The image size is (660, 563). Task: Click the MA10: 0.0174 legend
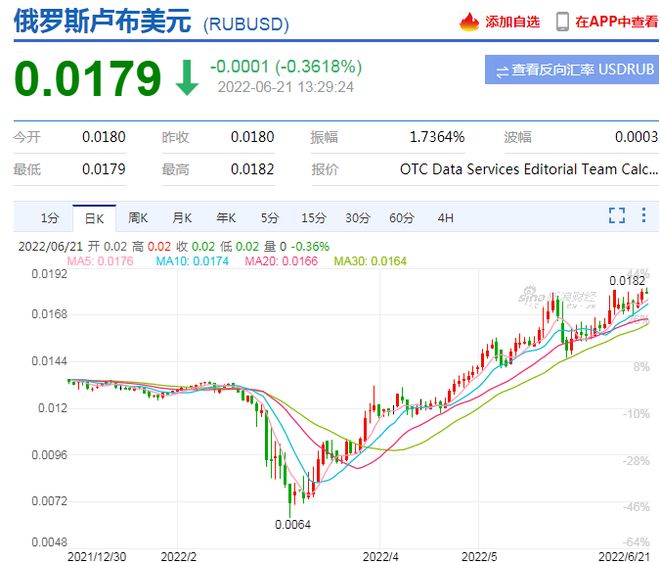192,261
